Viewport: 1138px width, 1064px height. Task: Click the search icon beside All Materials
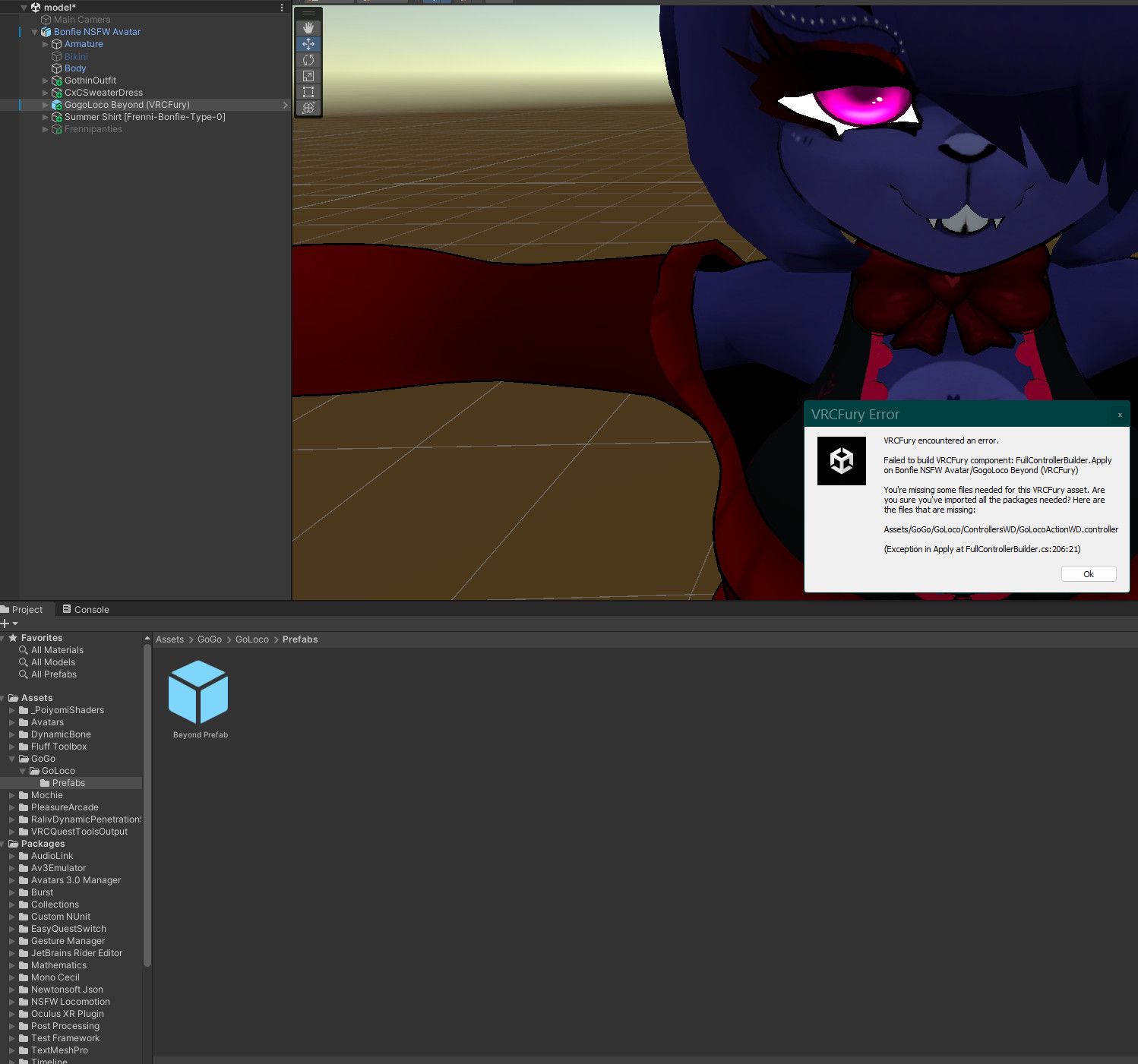[x=24, y=650]
